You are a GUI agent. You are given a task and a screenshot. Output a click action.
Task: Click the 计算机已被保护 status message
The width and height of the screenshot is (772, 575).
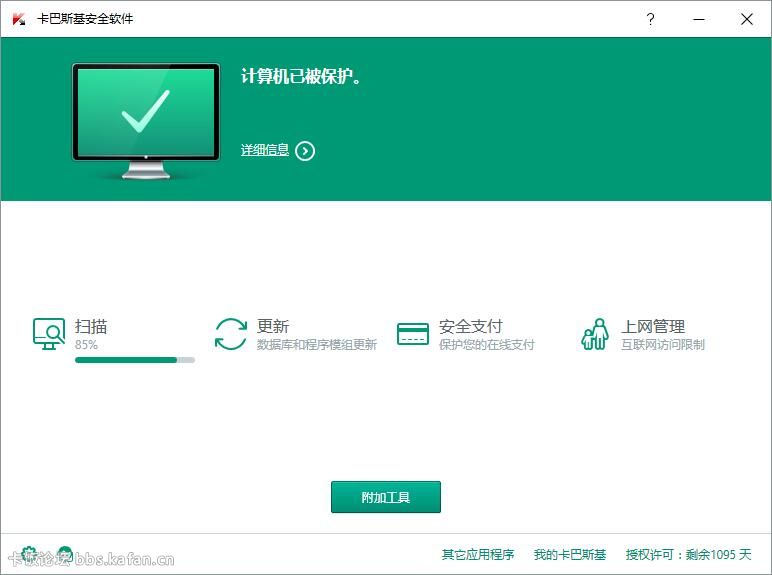[x=301, y=76]
